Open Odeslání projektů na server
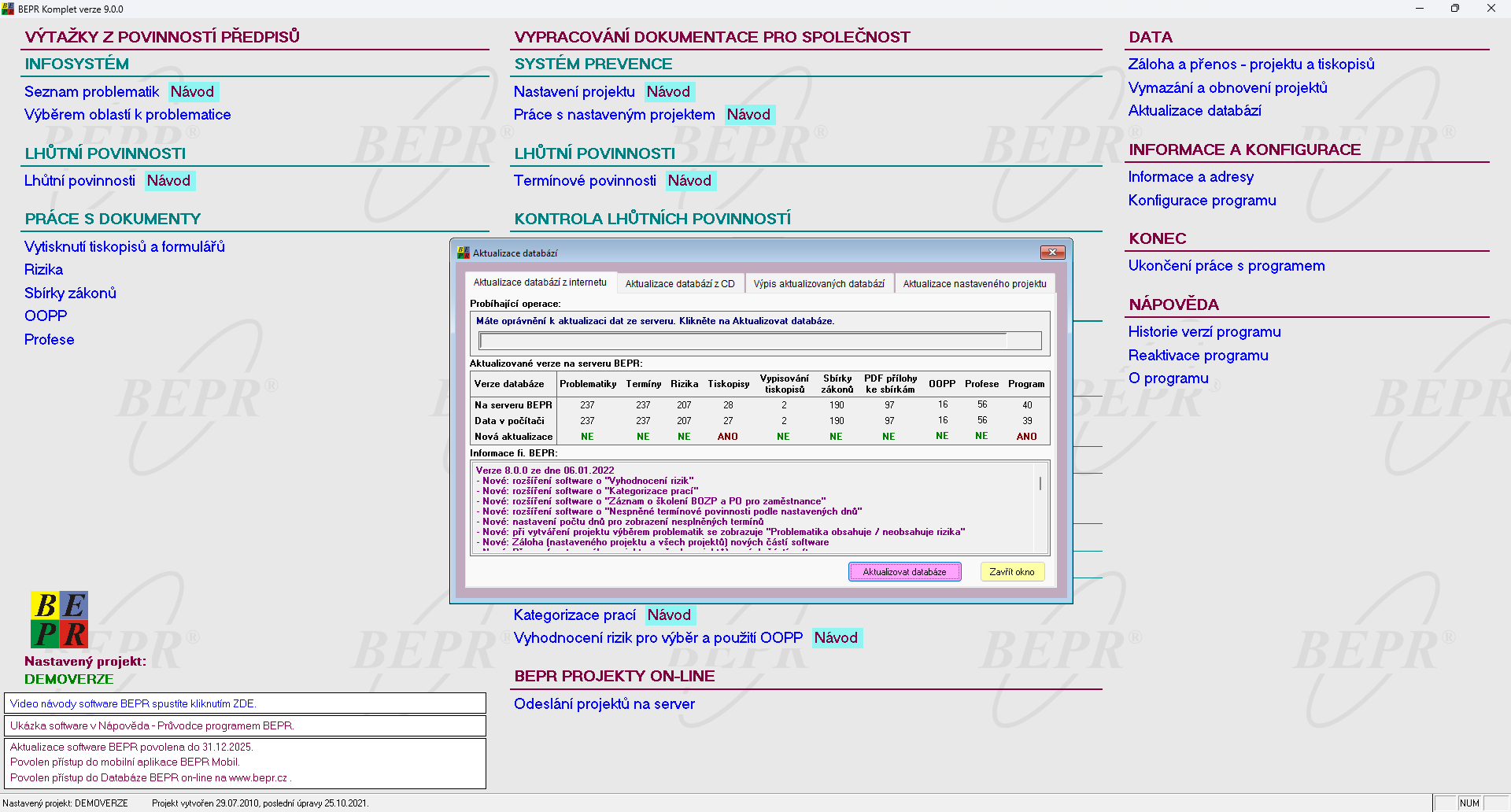 point(604,704)
